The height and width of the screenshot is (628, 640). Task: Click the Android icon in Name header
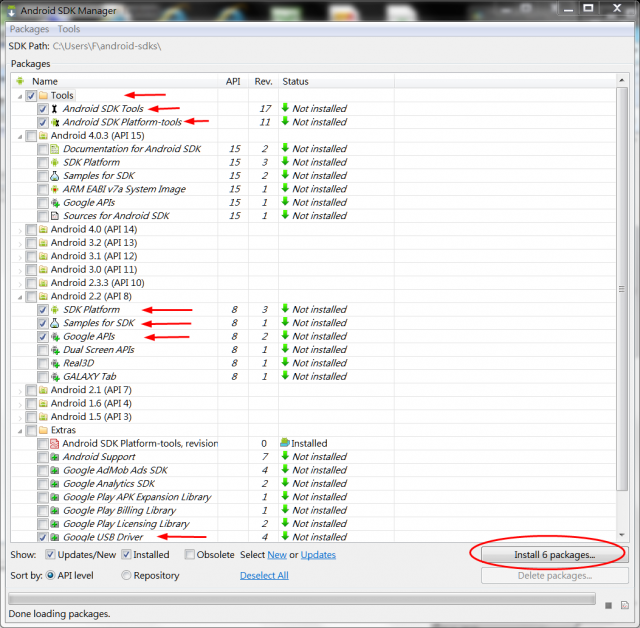point(20,81)
